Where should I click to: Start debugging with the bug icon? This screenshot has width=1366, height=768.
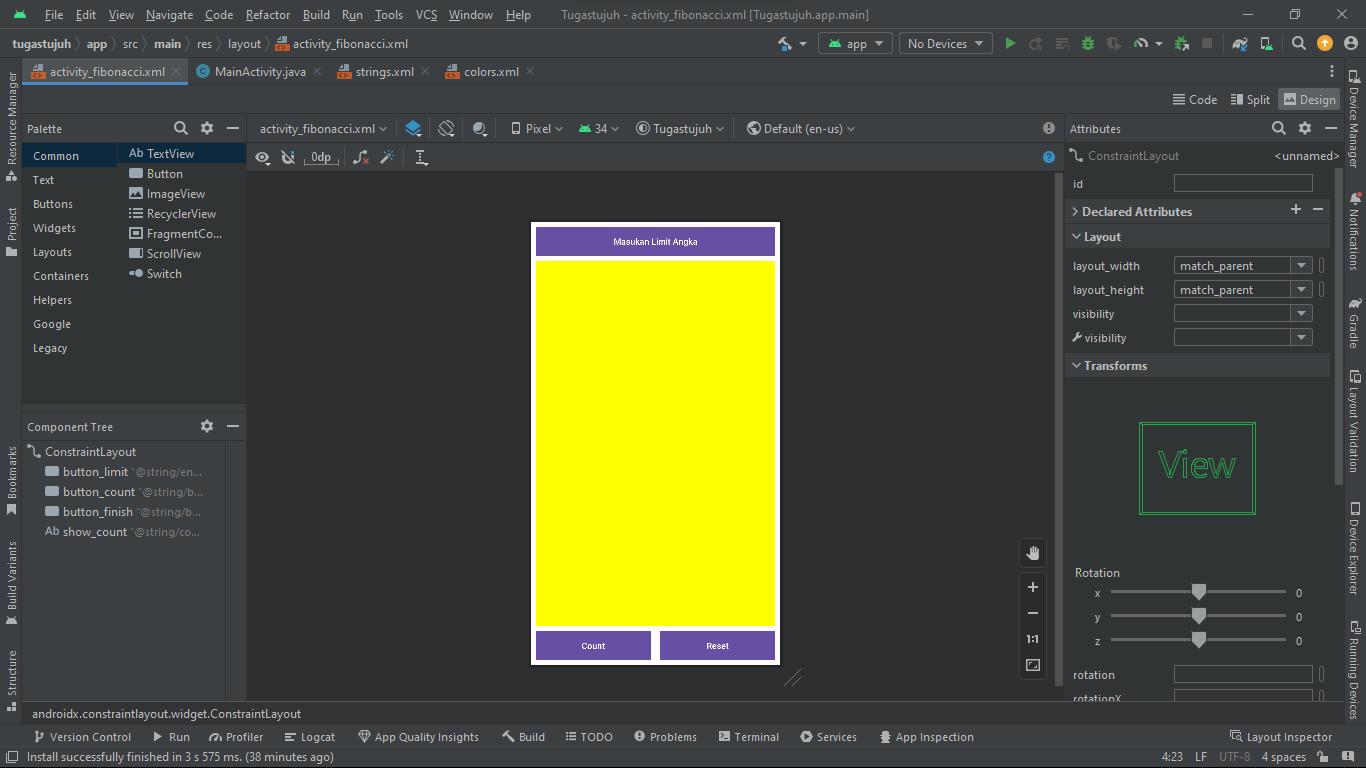(1087, 44)
